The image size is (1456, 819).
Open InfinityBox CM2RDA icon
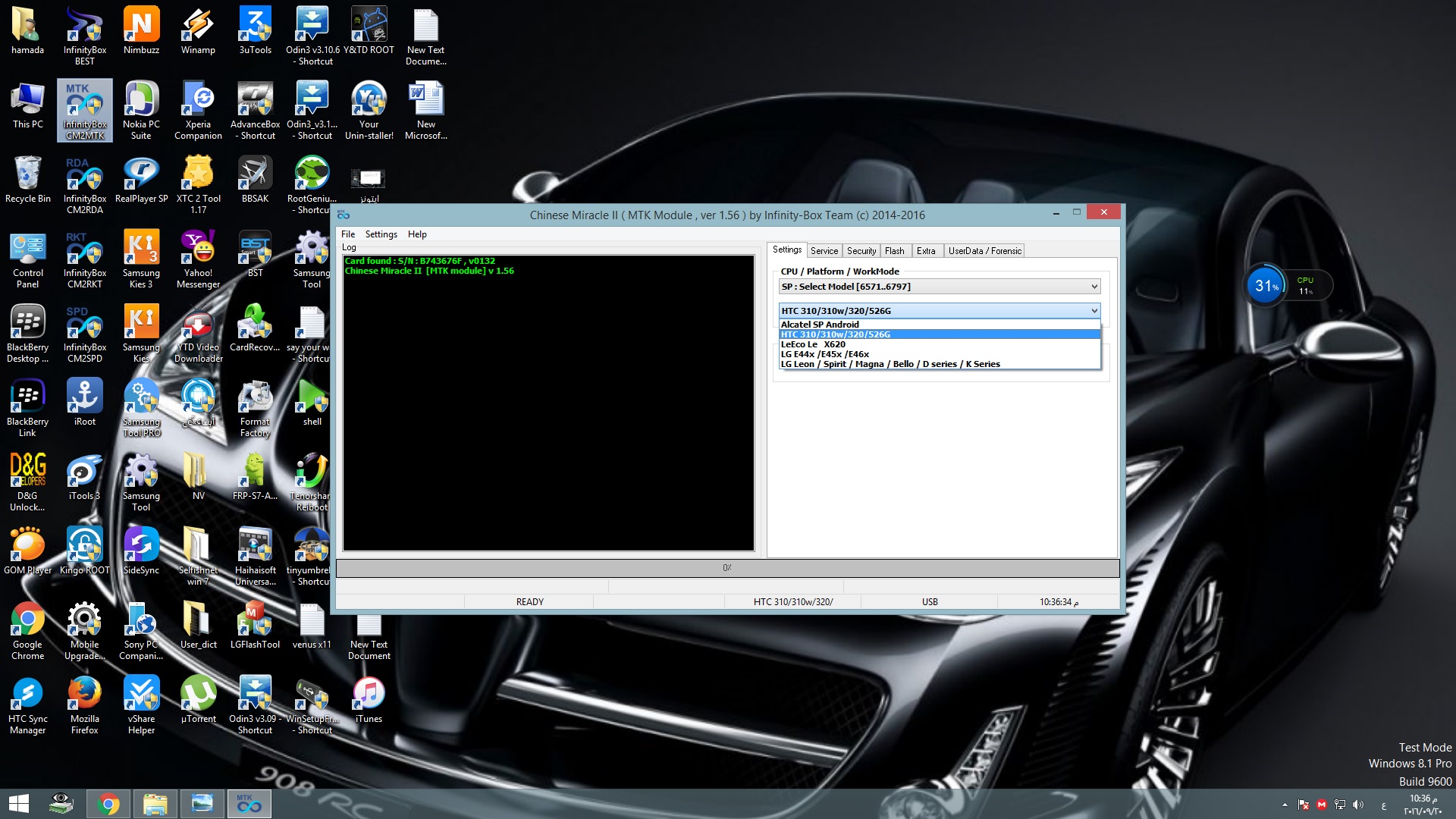pyautogui.click(x=85, y=185)
